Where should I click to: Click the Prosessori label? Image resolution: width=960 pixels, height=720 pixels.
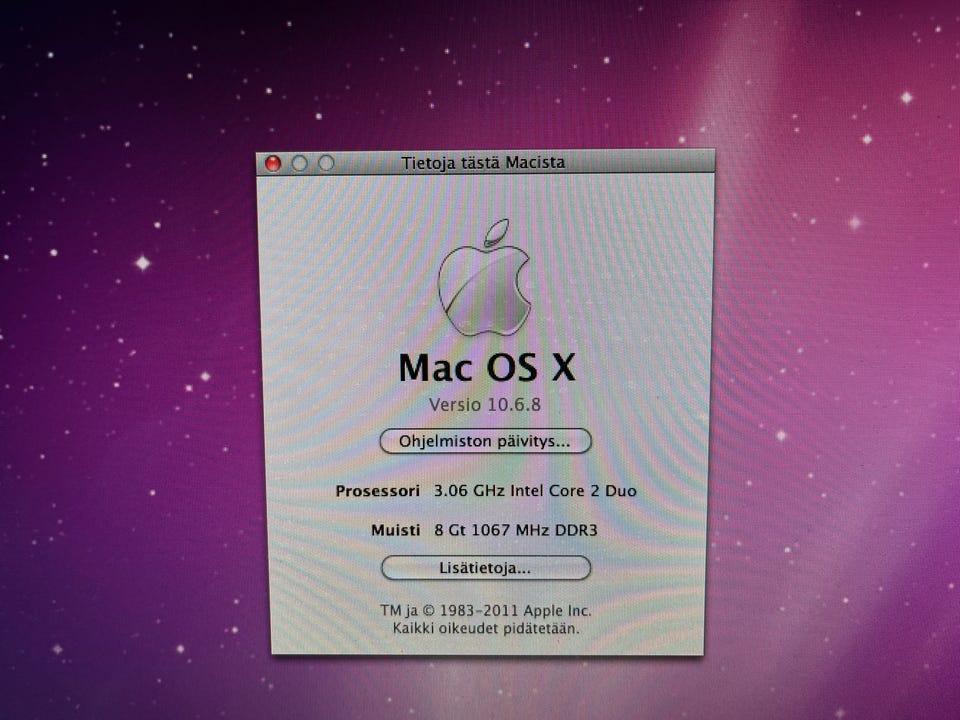377,491
